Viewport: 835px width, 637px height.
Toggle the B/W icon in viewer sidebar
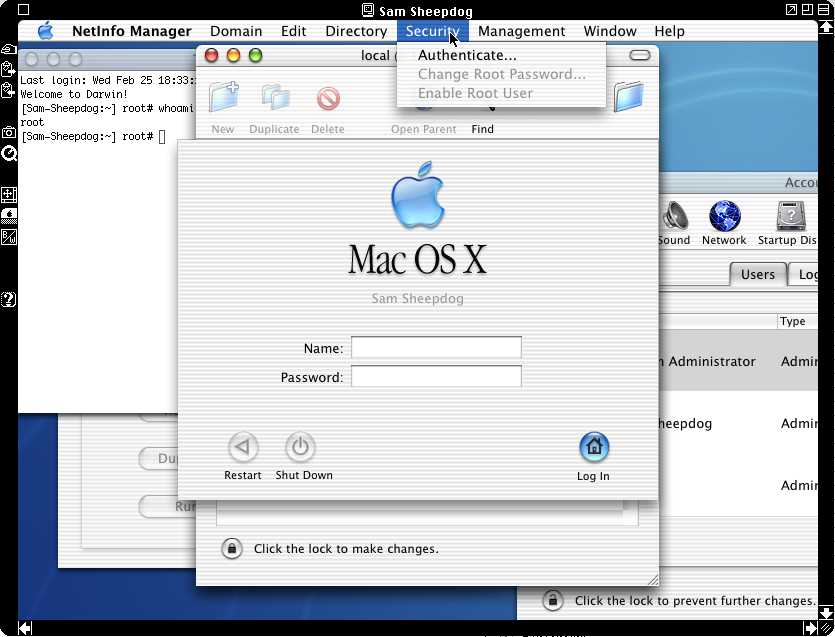[9, 237]
